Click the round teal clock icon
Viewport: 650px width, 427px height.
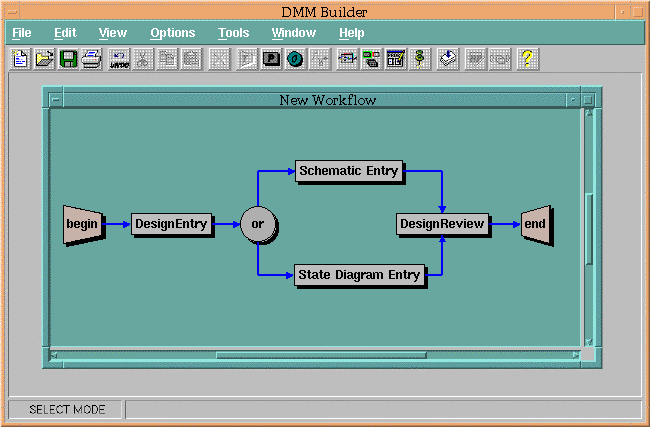(295, 60)
